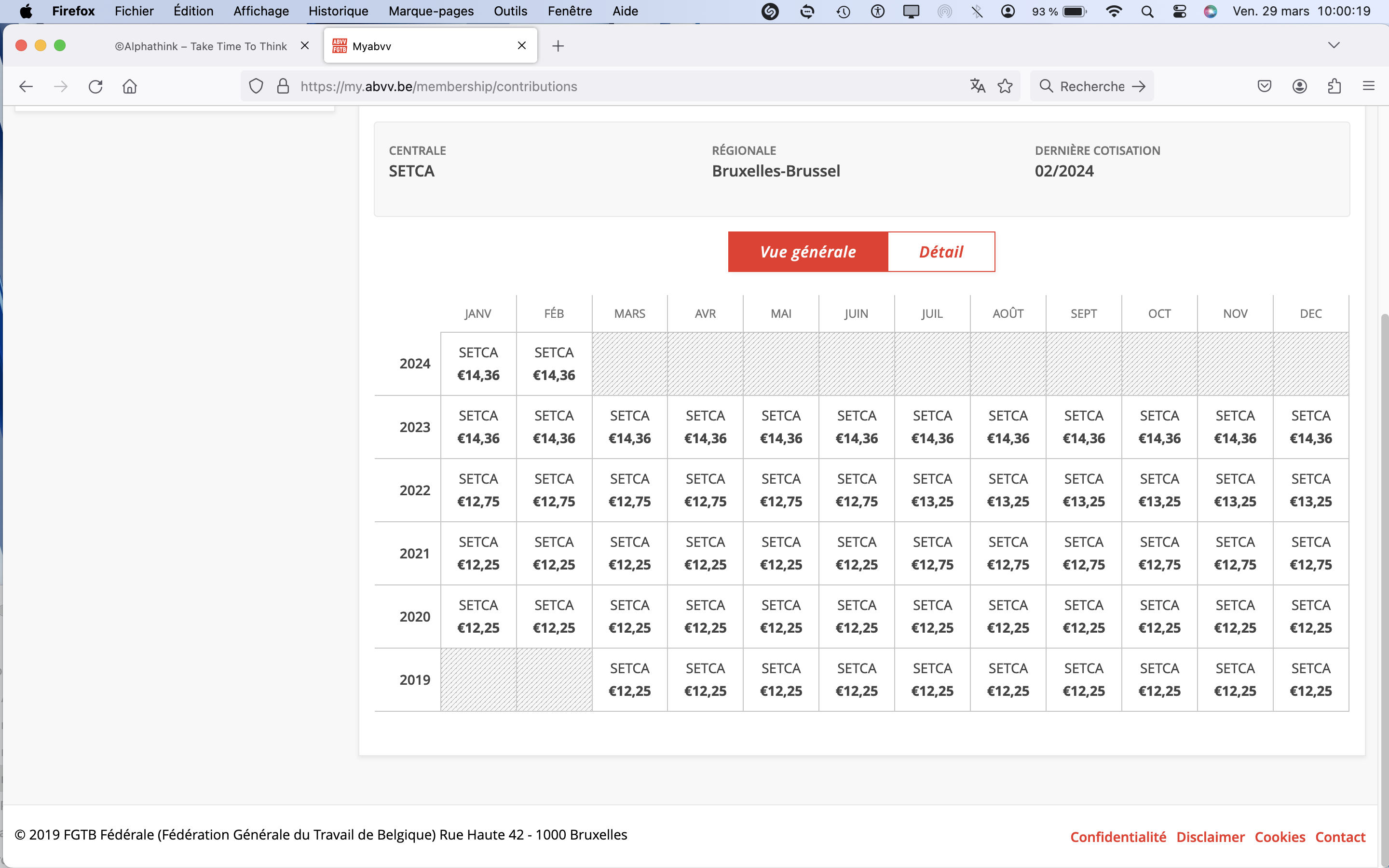The width and height of the screenshot is (1389, 868).
Task: Open the Marque-pages menu
Action: (x=431, y=11)
